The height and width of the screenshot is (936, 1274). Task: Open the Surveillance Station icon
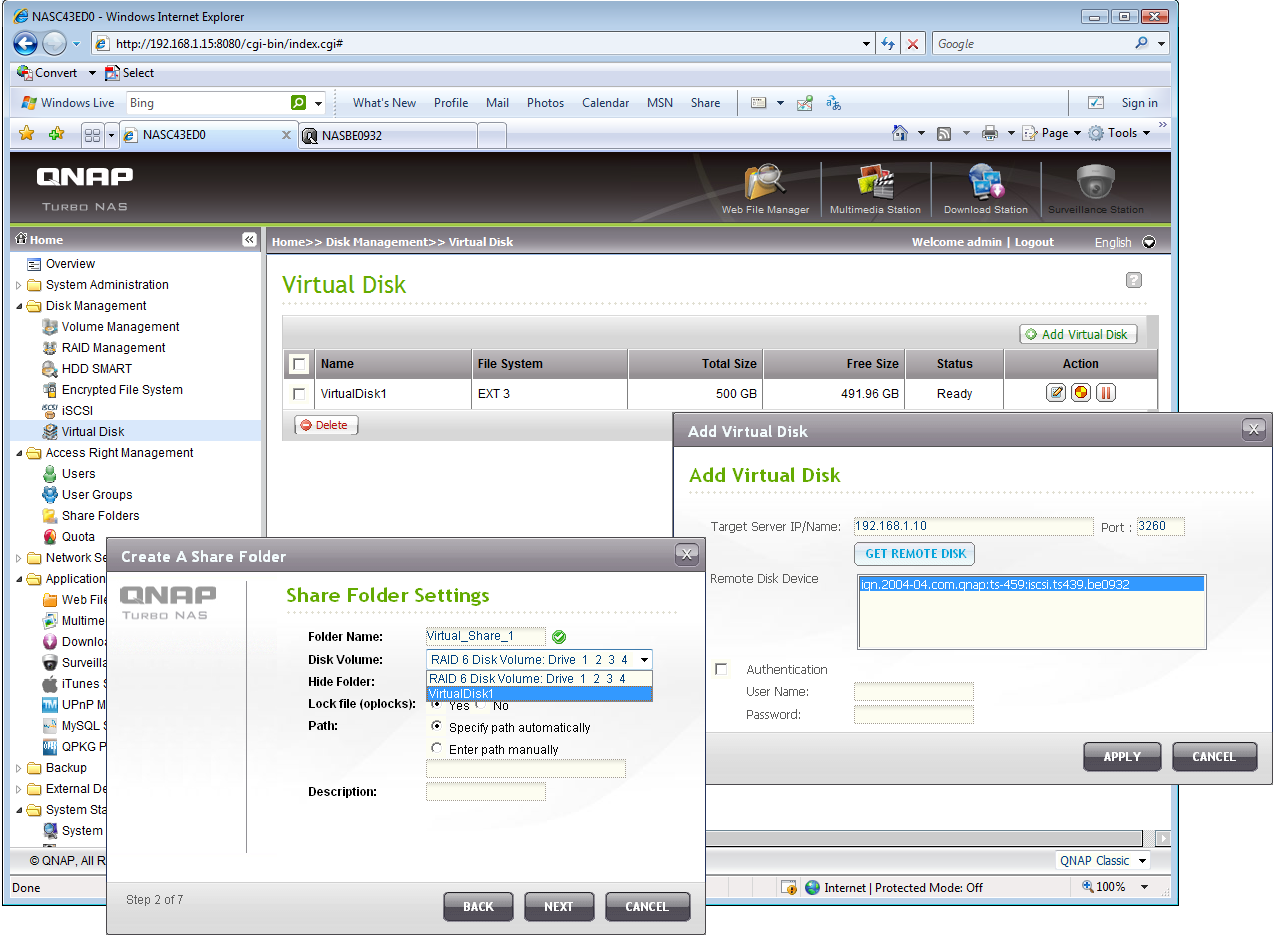tap(1095, 188)
